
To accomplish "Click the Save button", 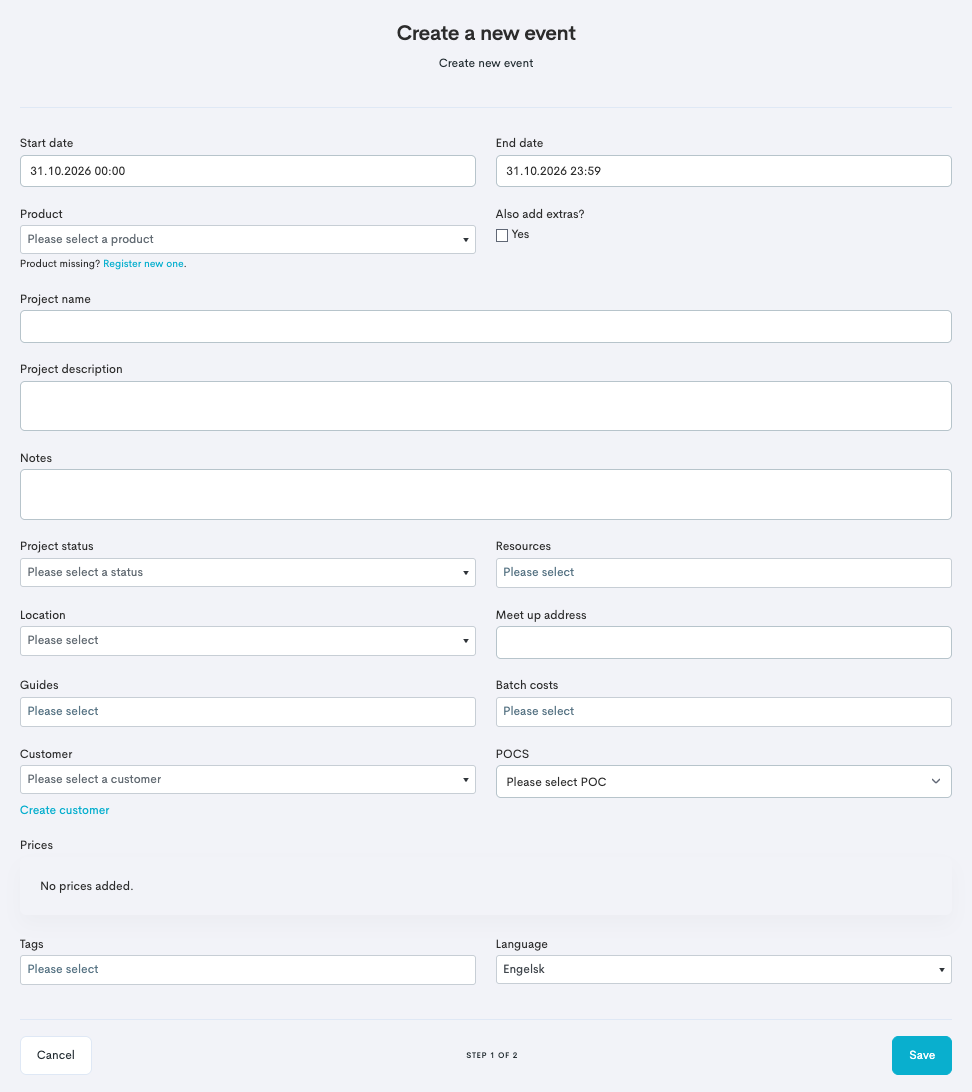I will tap(921, 1055).
